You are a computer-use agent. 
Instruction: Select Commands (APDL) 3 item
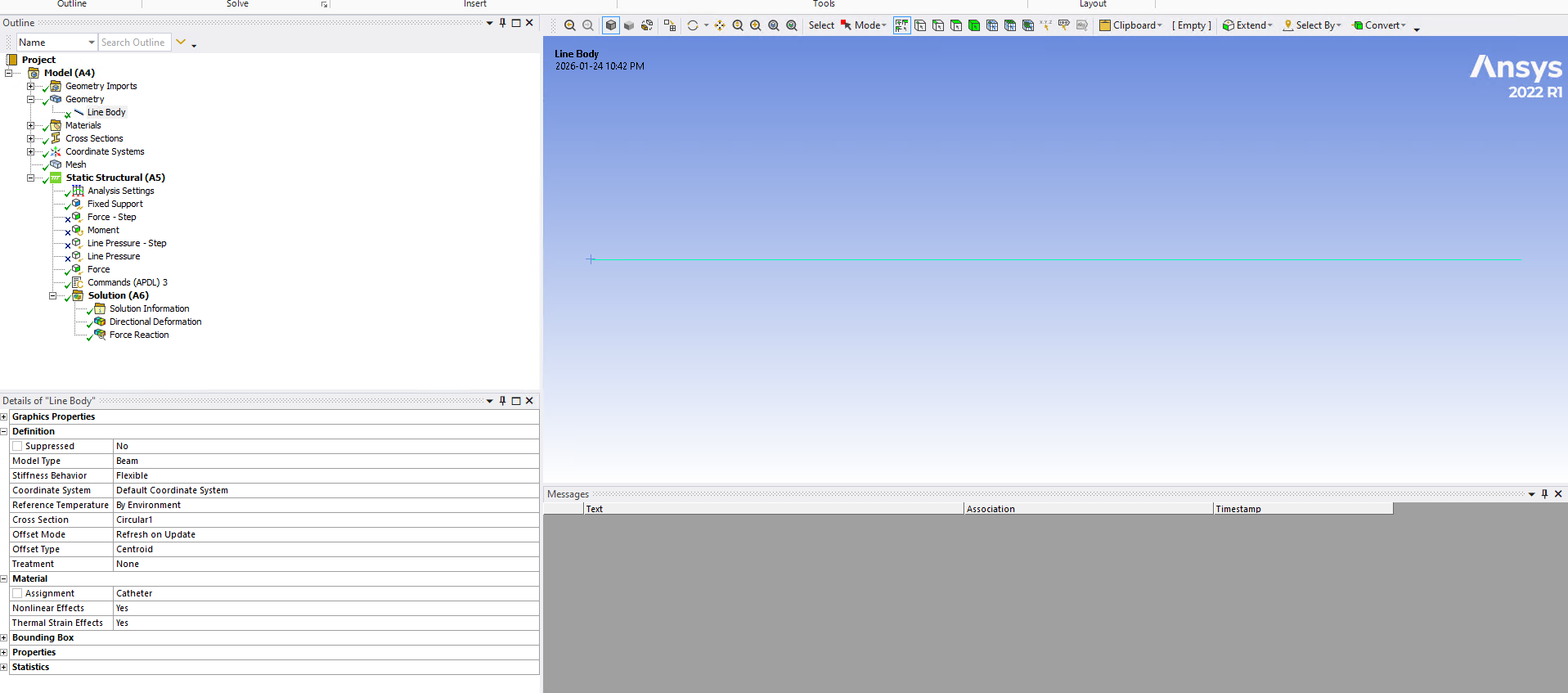[x=128, y=282]
